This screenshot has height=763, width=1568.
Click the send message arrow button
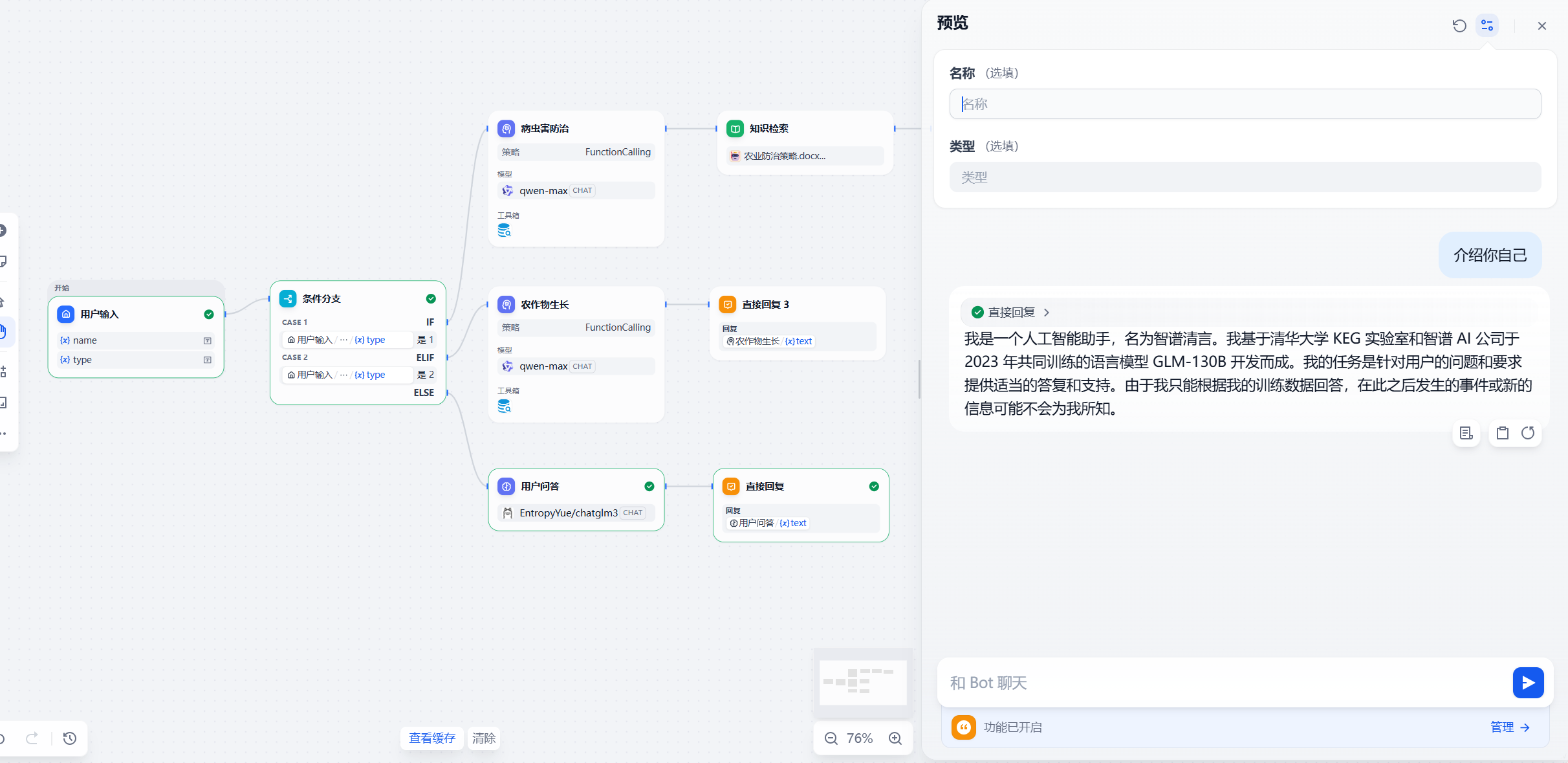coord(1528,683)
